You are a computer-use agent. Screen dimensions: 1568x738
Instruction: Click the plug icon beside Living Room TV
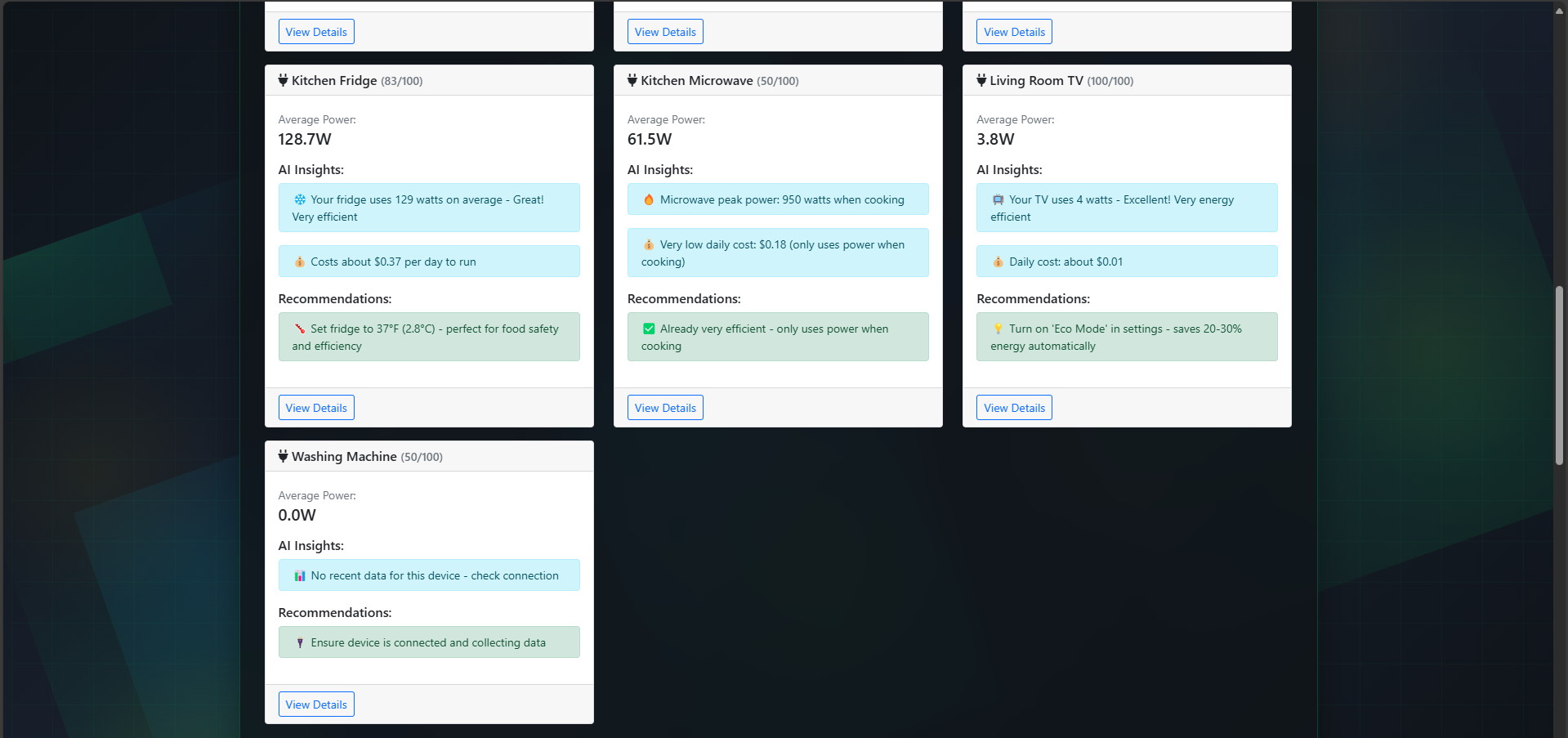[x=981, y=80]
